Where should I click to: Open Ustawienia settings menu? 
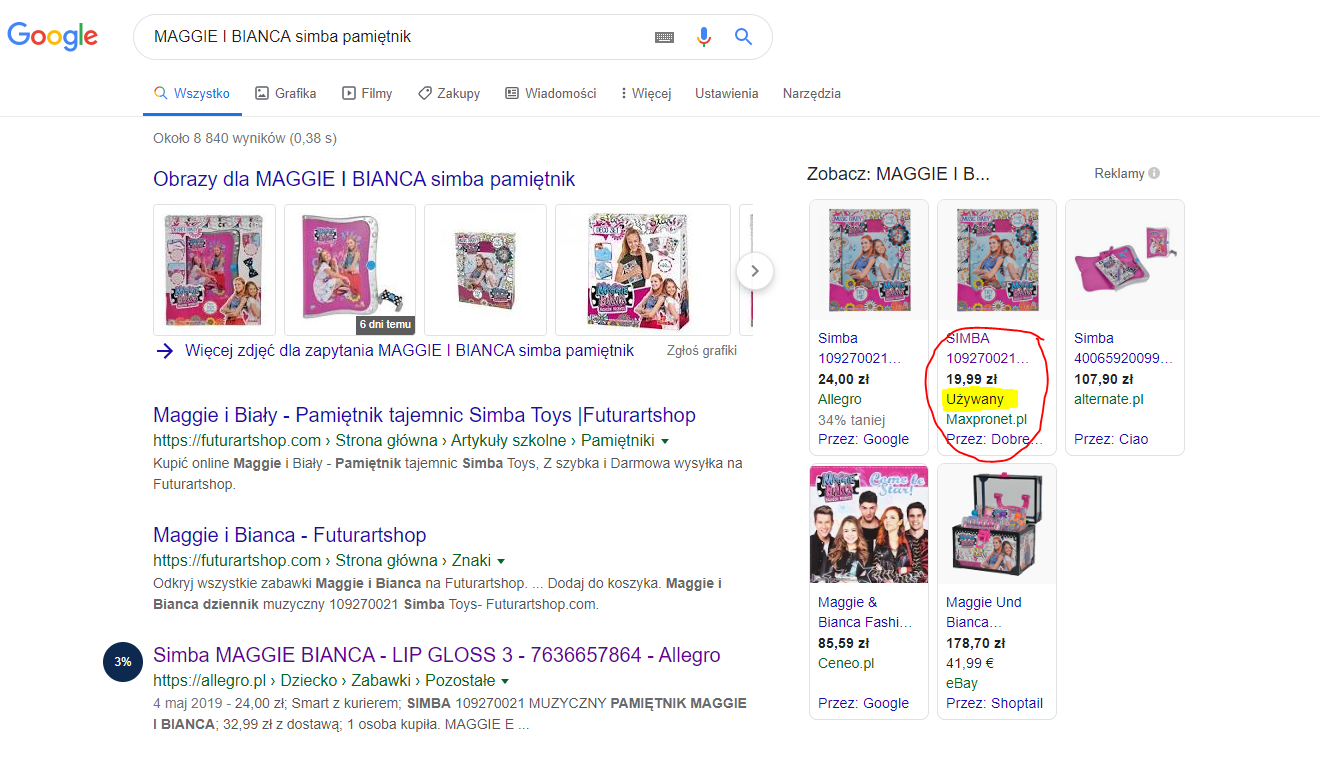point(727,93)
